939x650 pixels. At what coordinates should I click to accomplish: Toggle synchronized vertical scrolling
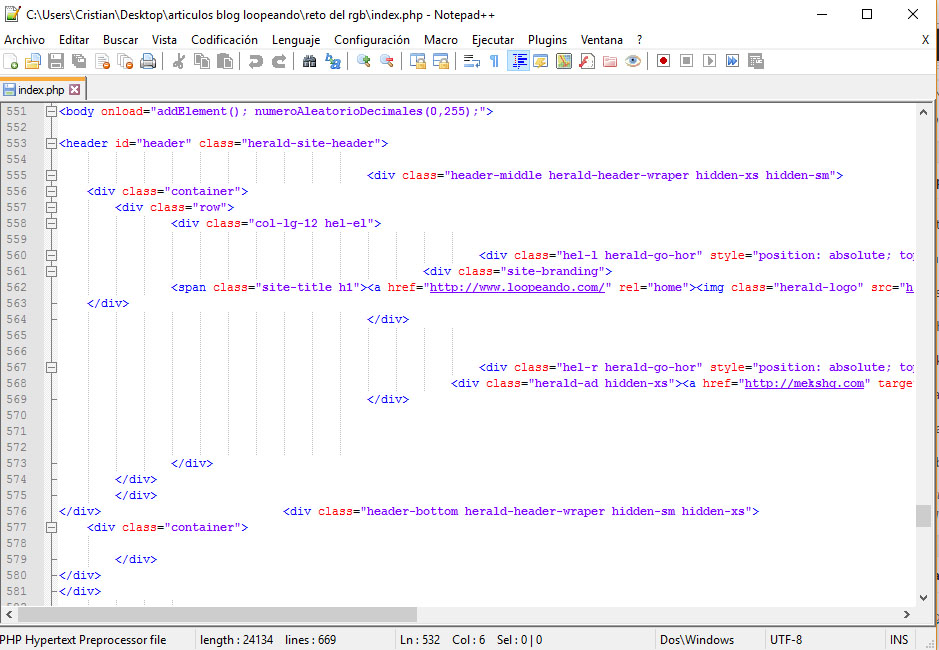point(417,61)
